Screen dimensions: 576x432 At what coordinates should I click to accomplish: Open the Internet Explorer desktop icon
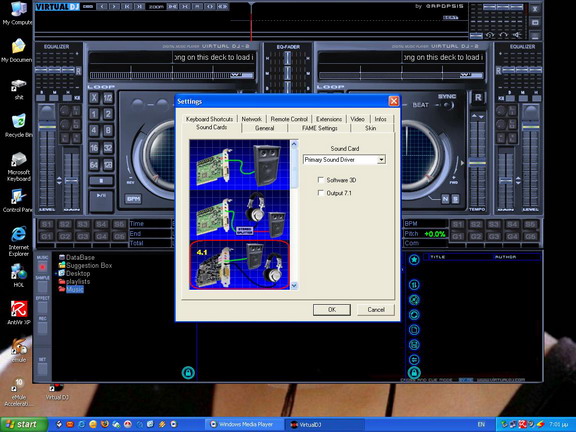tap(19, 241)
